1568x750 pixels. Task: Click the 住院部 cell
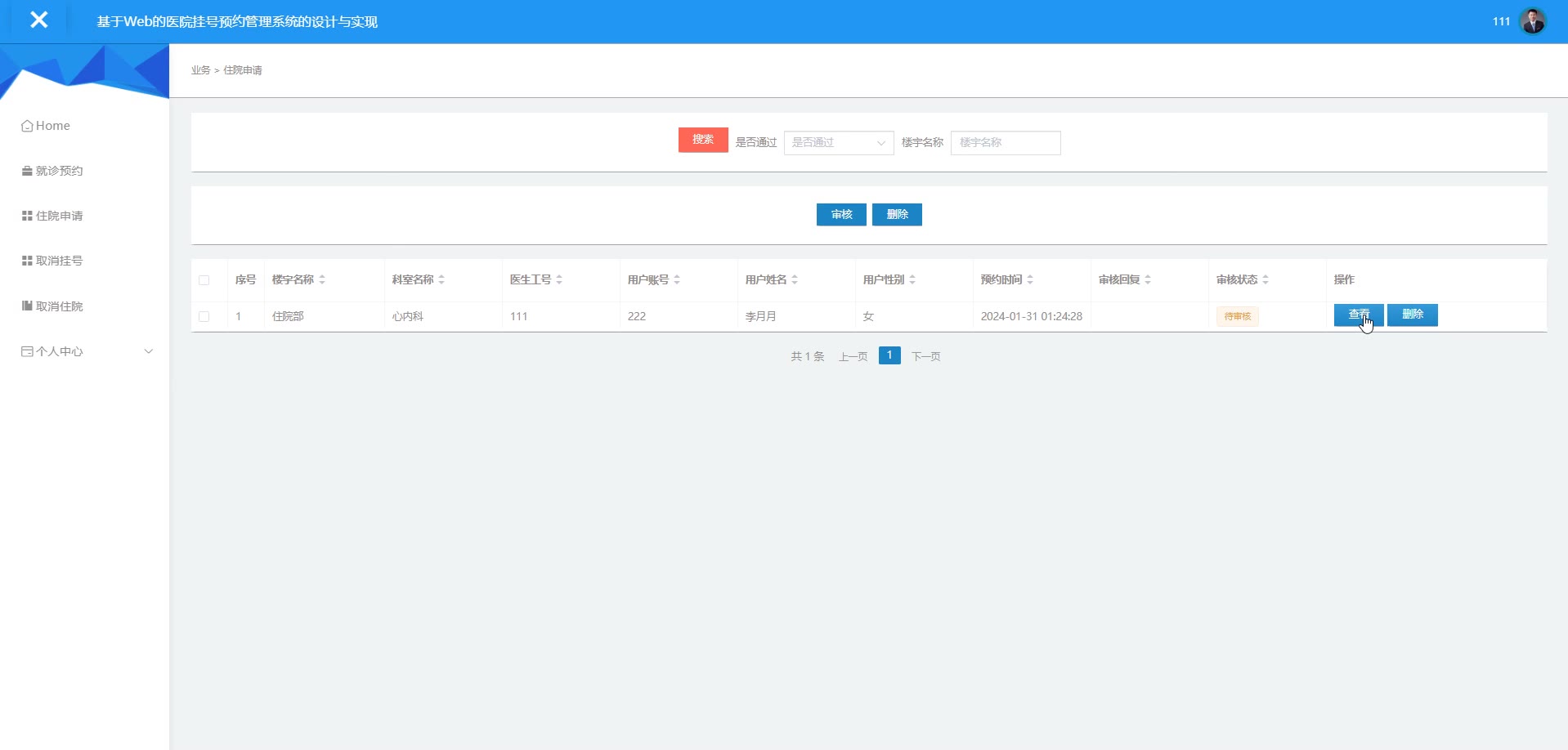pos(288,317)
